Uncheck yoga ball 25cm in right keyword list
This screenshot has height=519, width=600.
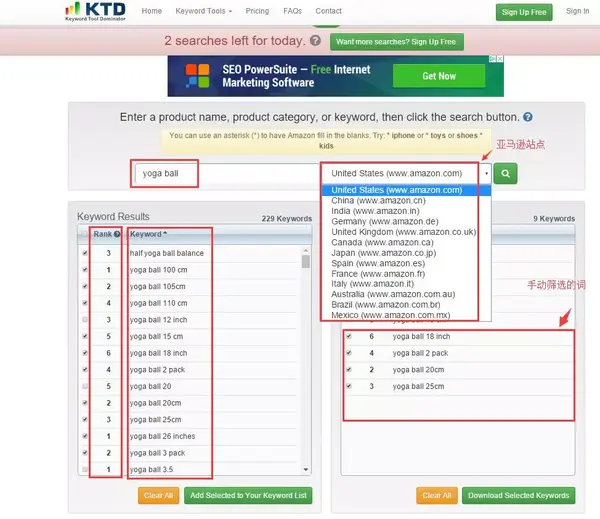(349, 386)
